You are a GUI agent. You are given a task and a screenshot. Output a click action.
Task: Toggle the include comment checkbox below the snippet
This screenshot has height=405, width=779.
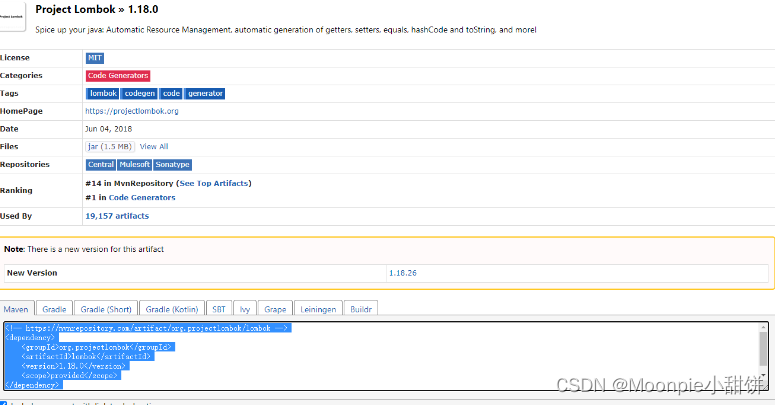tap(3, 403)
